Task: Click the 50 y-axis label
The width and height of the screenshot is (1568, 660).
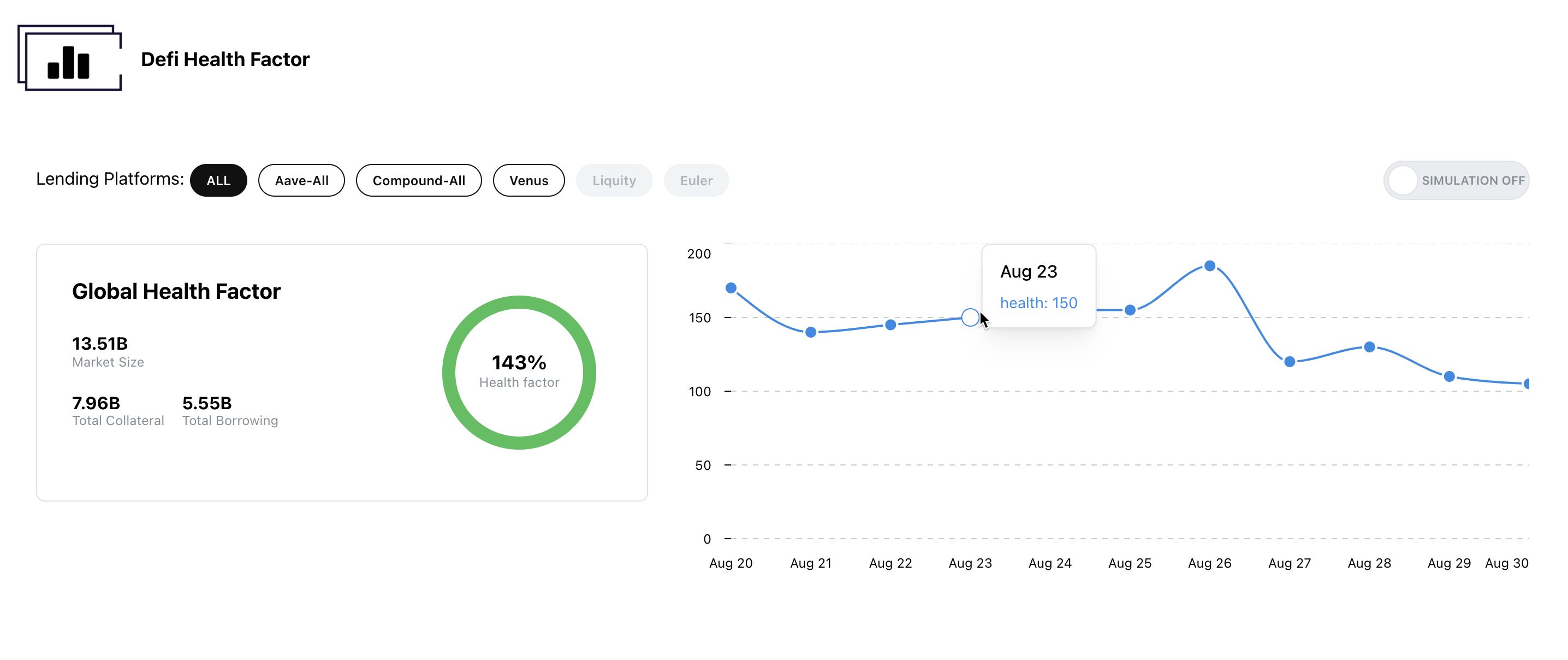Action: pyautogui.click(x=703, y=465)
